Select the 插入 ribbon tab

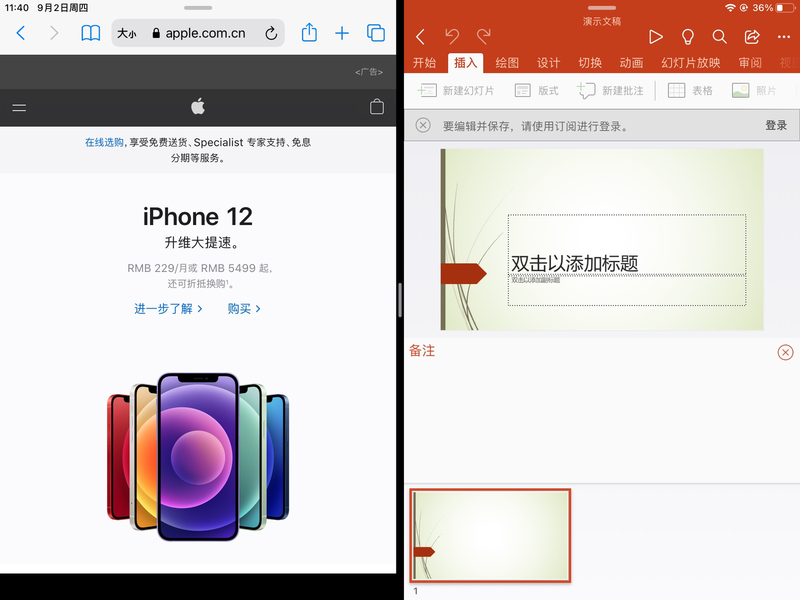click(x=465, y=63)
